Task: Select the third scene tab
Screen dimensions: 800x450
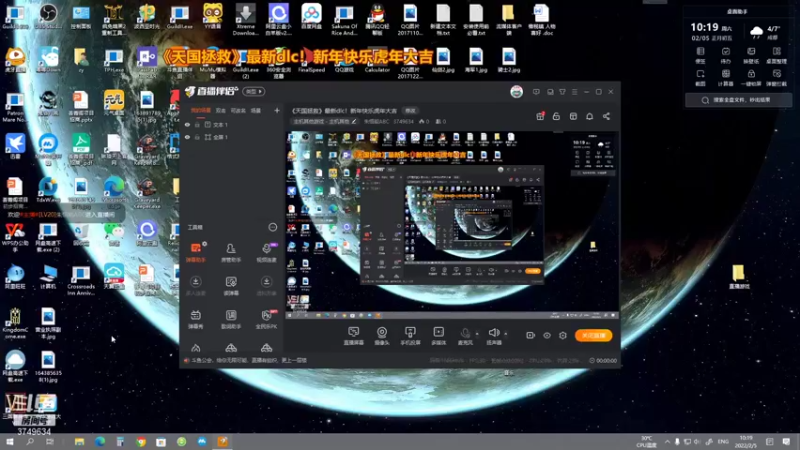Action: 238,110
